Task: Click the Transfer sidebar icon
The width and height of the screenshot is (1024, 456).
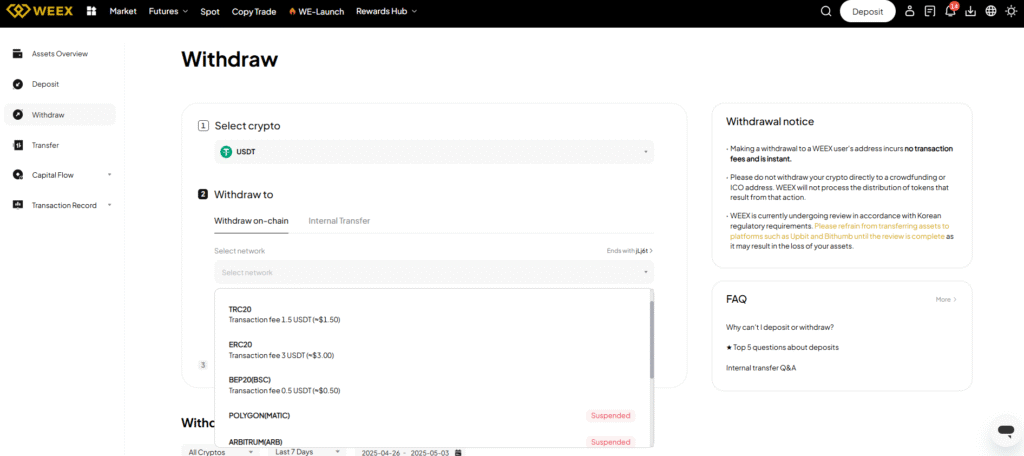Action: click(18, 145)
